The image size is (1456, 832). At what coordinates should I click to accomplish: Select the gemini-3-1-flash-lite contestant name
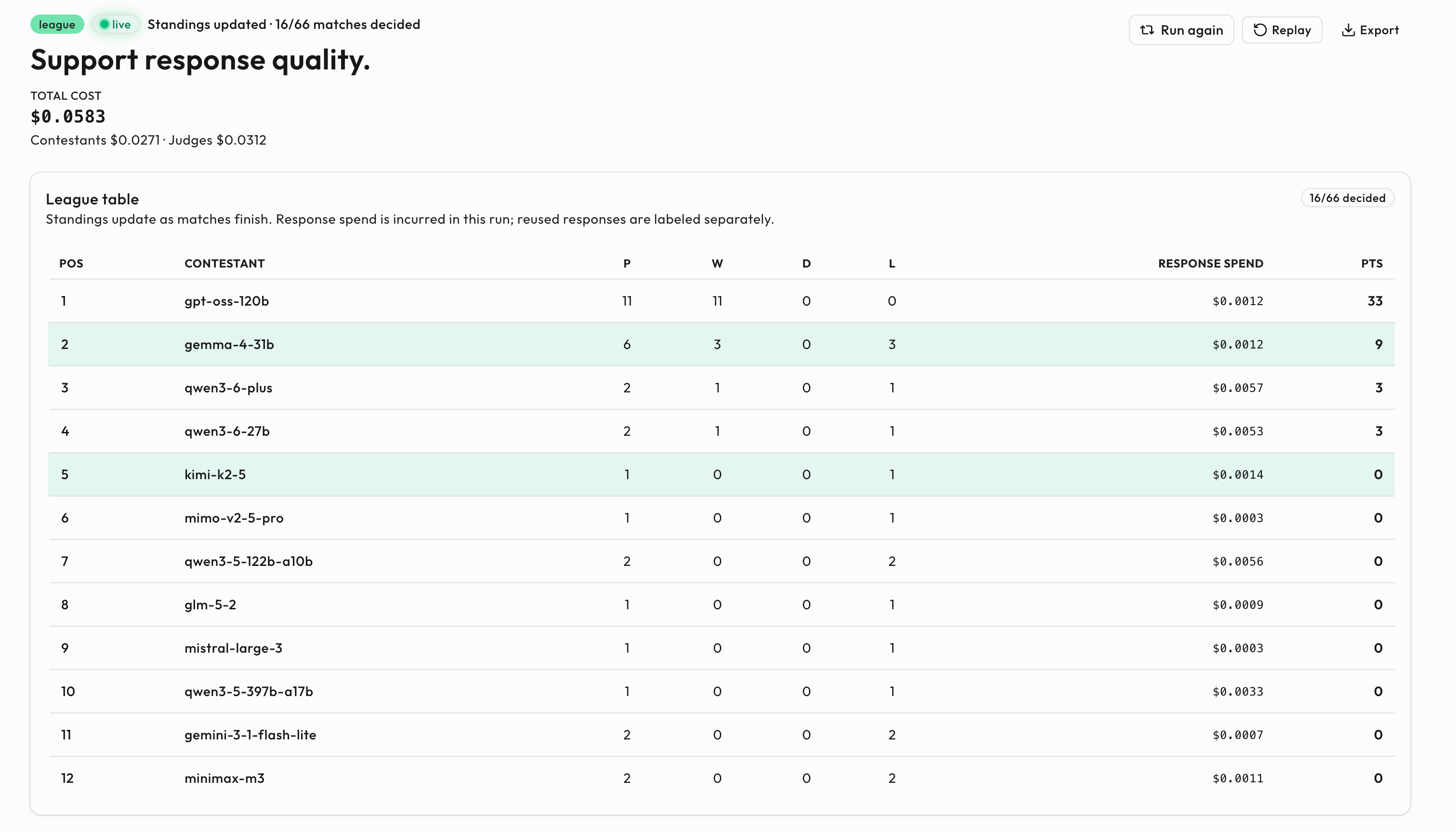[250, 735]
